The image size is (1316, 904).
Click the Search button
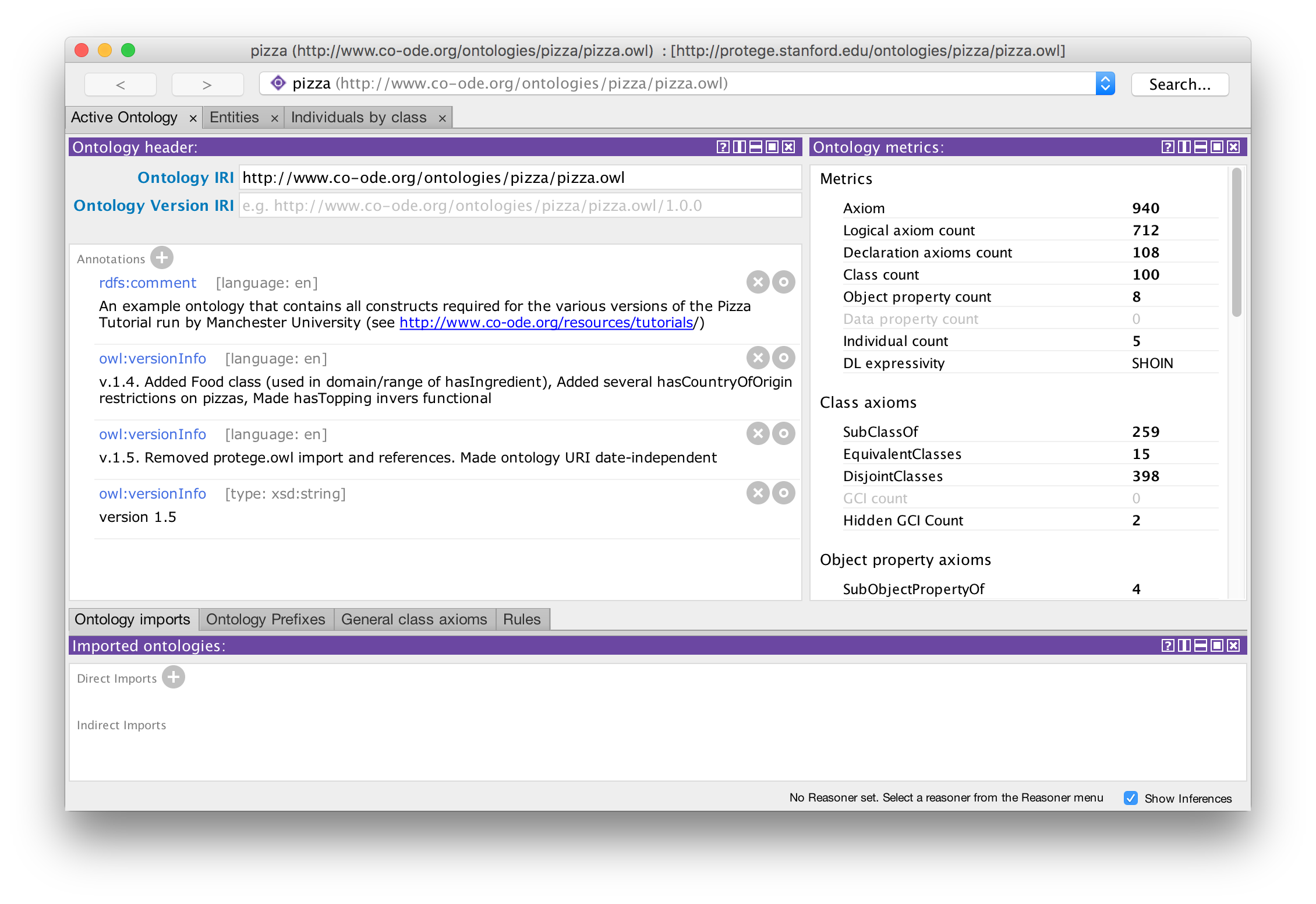click(1180, 84)
